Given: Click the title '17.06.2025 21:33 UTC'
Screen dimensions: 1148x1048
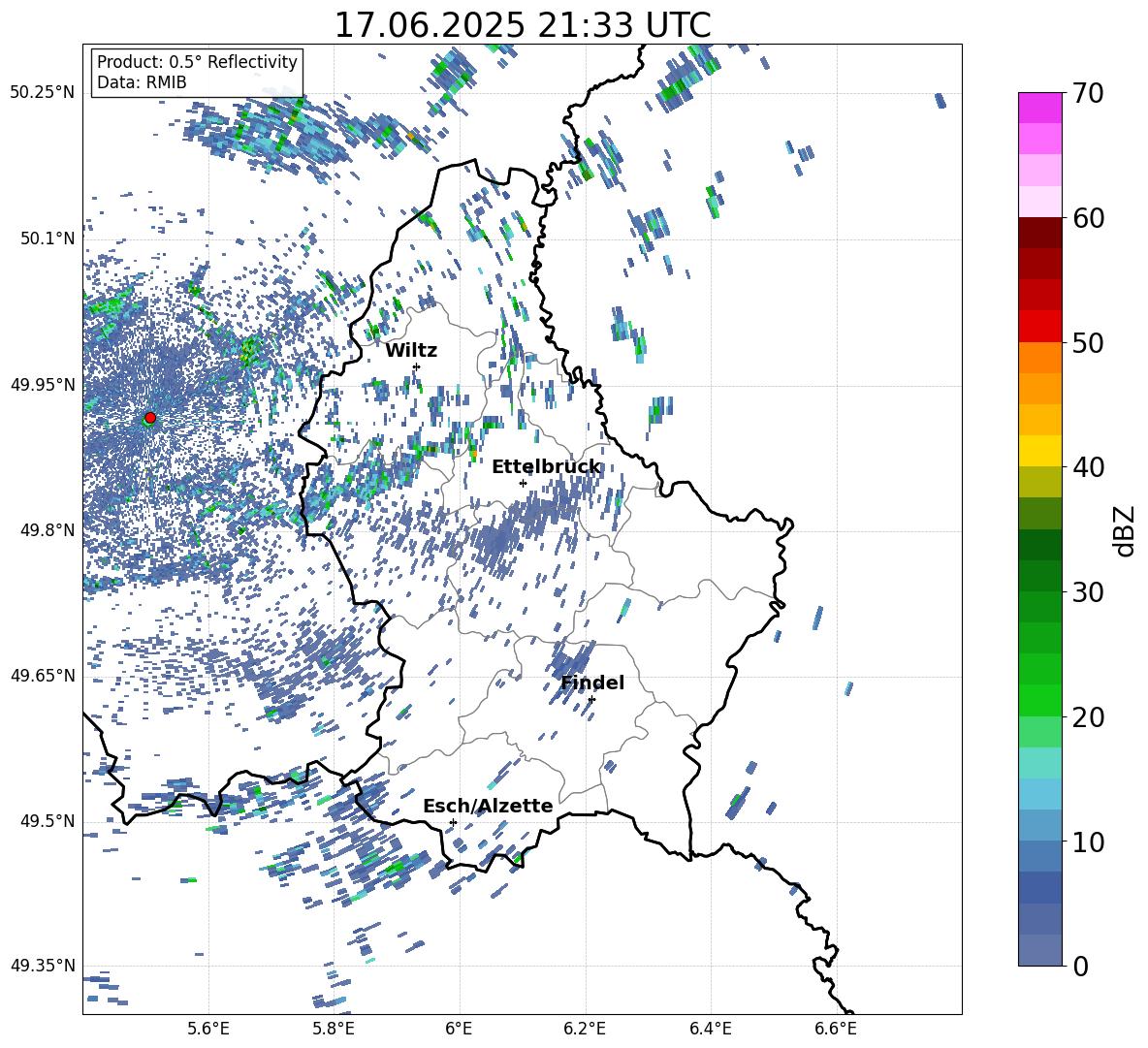Looking at the screenshot, I should point(522,24).
